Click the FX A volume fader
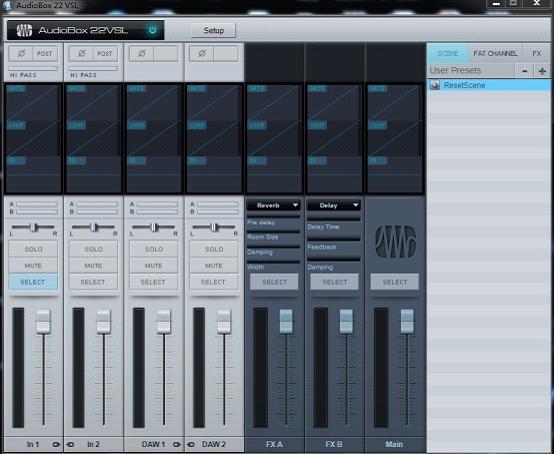The width and height of the screenshot is (555, 454). (x=286, y=321)
